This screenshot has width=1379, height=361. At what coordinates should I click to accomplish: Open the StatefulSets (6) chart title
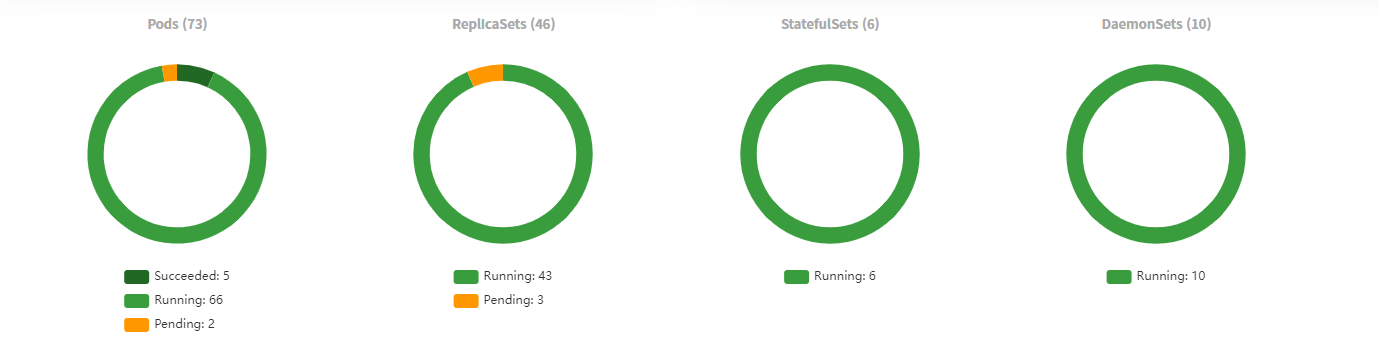click(830, 24)
